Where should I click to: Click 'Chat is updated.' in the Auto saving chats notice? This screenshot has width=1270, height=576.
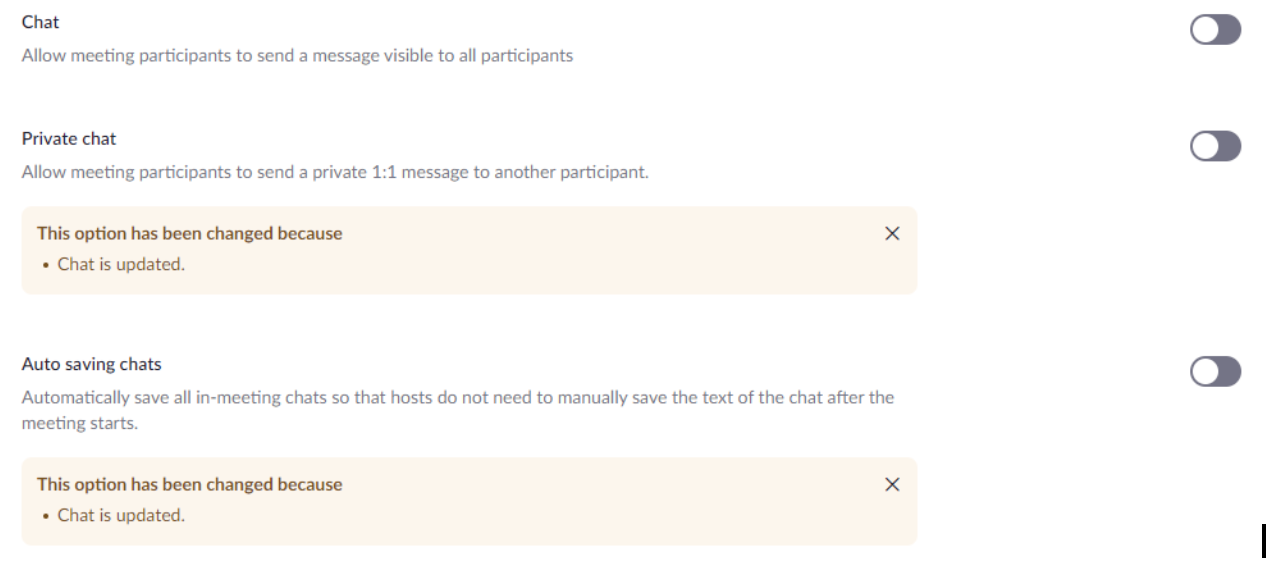(121, 516)
